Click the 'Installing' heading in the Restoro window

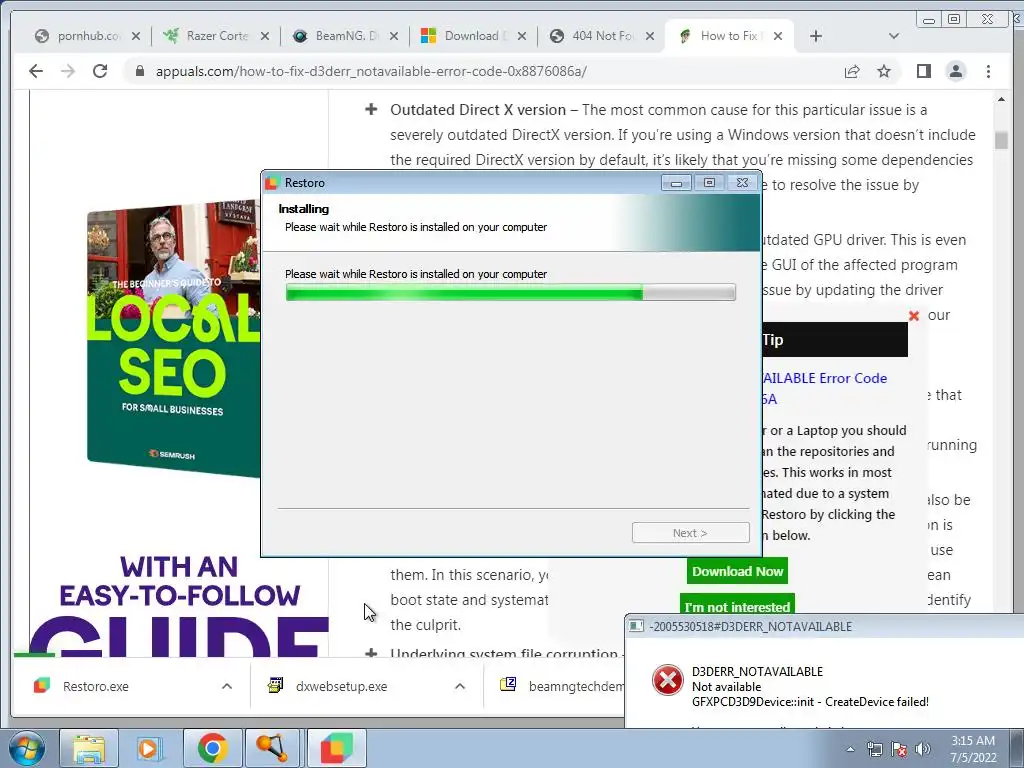(x=304, y=209)
